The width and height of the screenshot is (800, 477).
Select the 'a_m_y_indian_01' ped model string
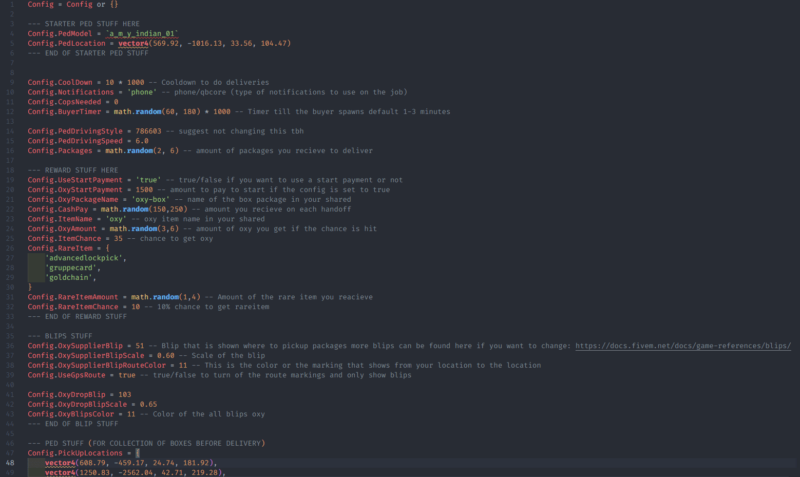coord(142,34)
